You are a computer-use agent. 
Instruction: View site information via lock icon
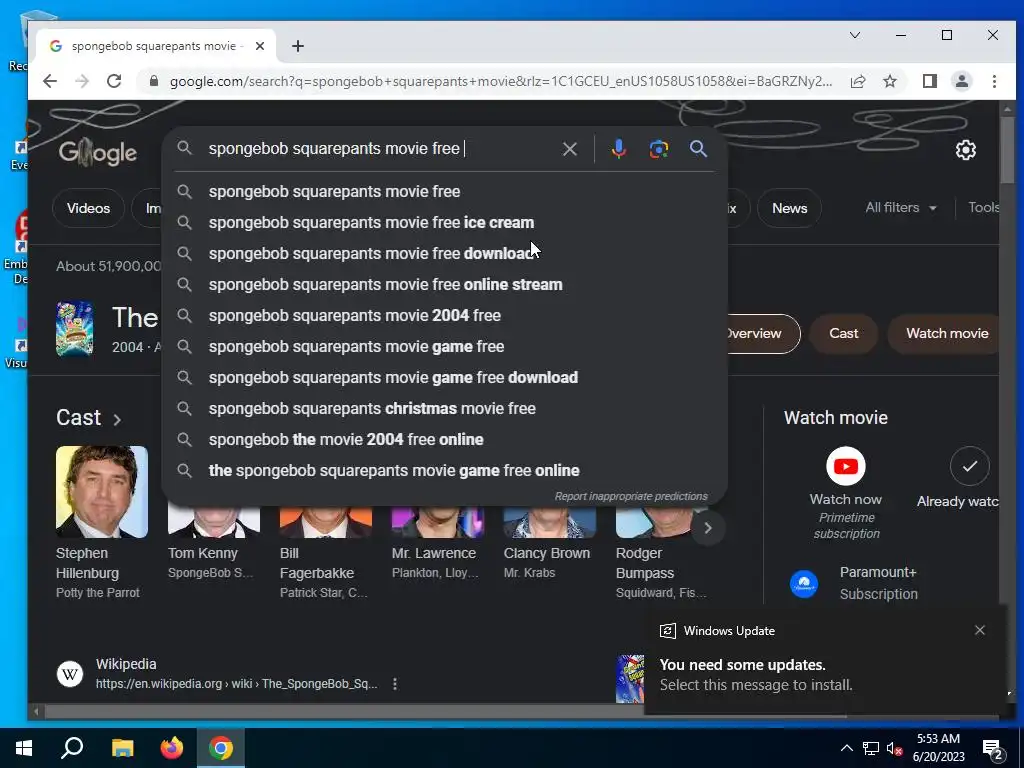(154, 81)
